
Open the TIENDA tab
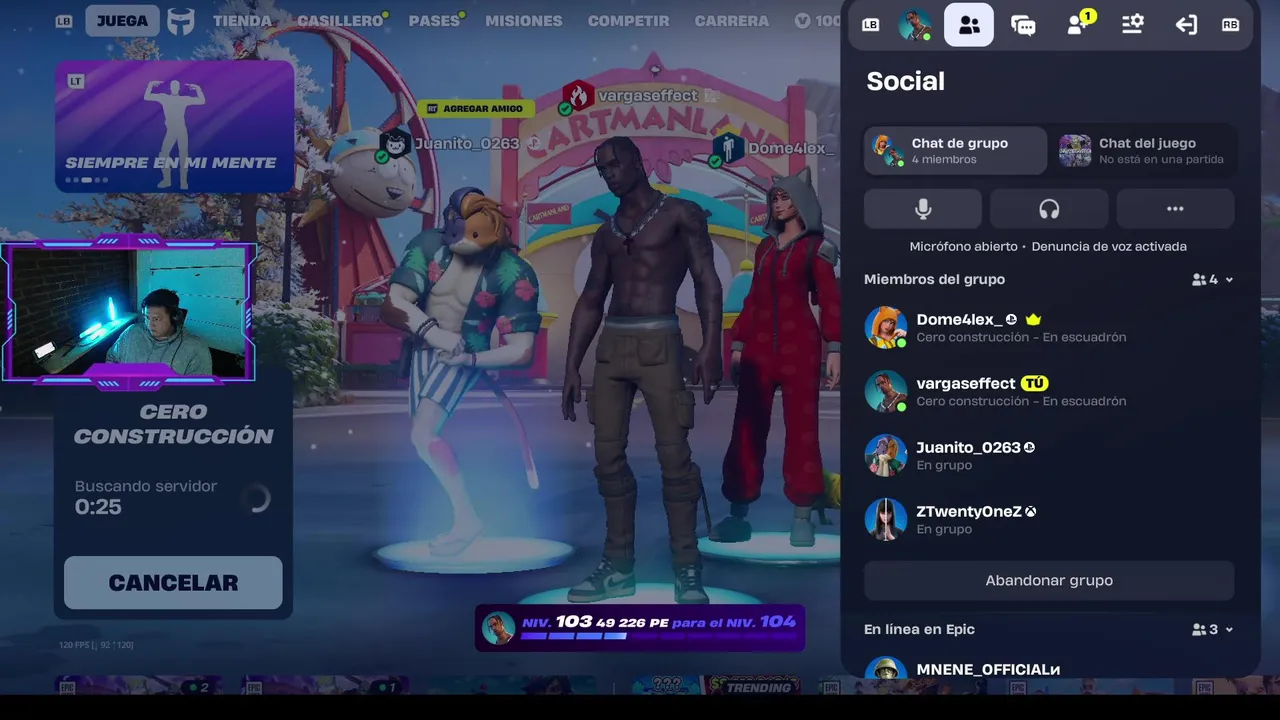(242, 21)
